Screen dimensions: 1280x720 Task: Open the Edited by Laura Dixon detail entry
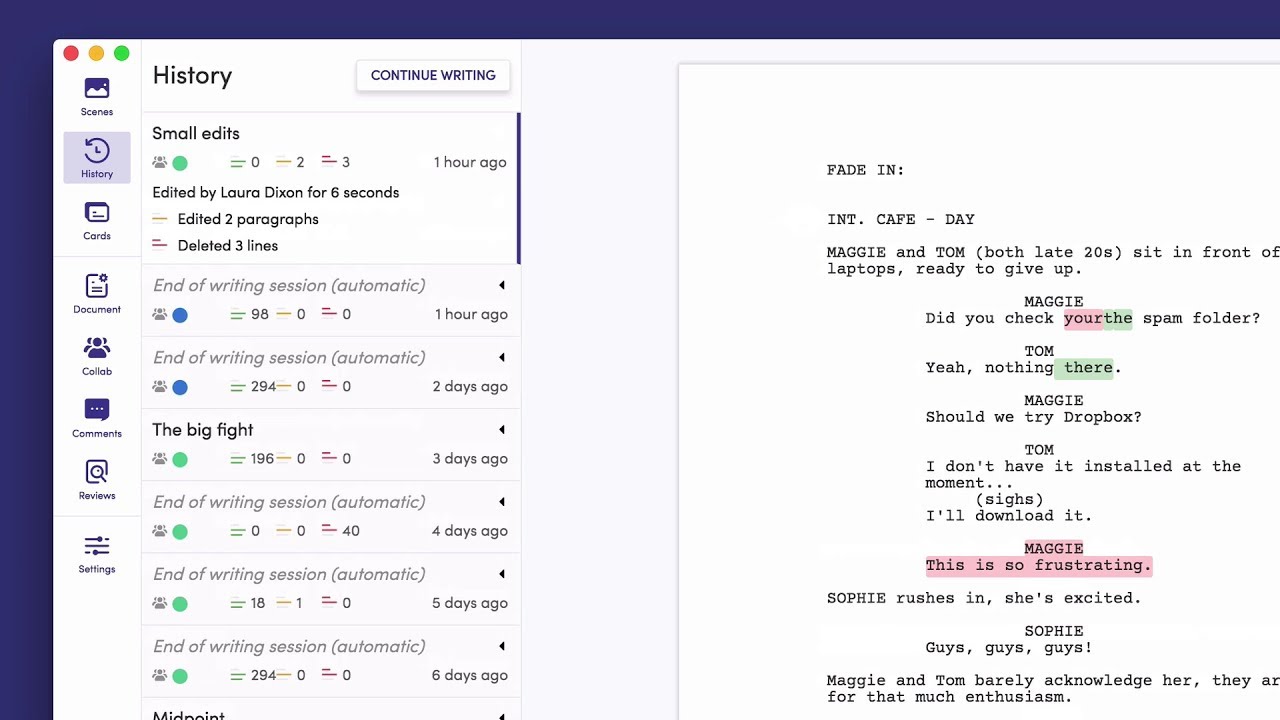(276, 192)
